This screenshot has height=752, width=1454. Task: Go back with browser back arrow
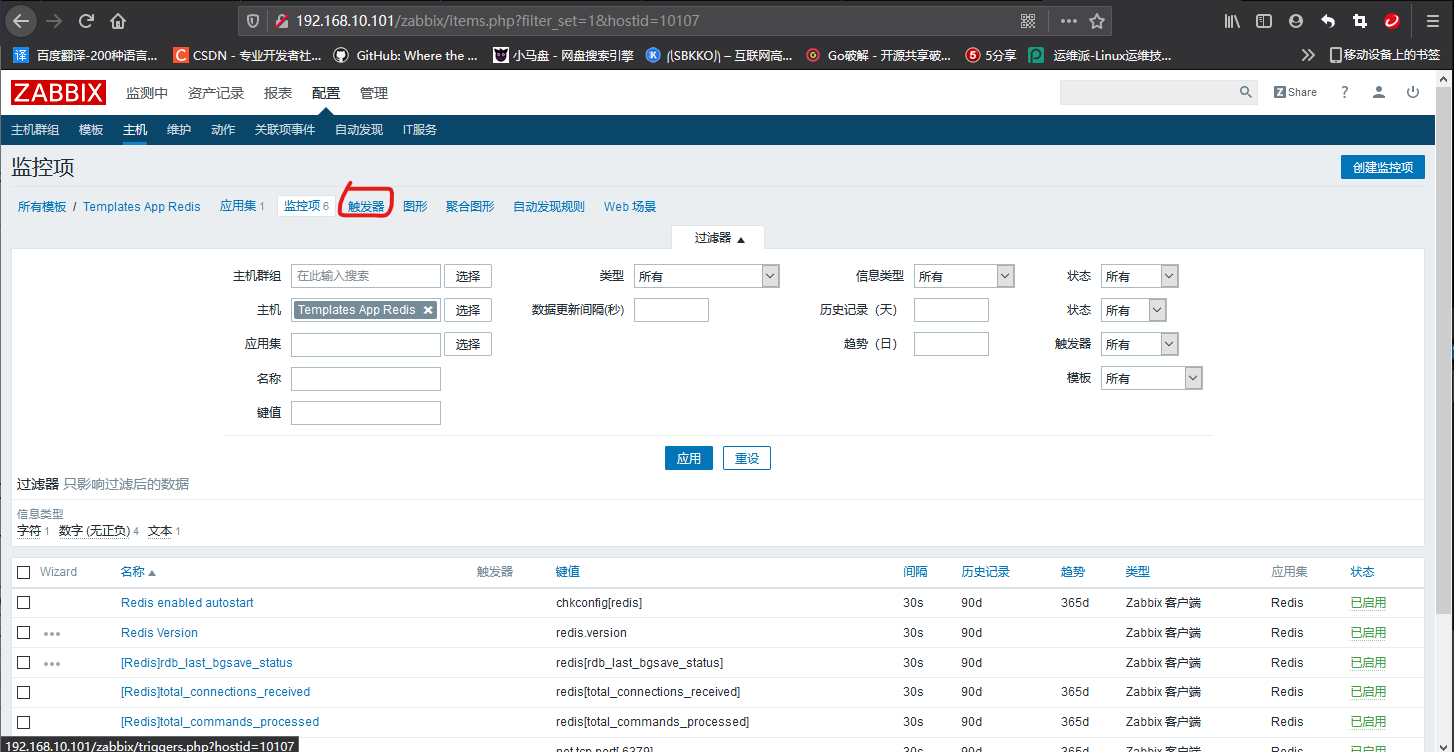[21, 21]
